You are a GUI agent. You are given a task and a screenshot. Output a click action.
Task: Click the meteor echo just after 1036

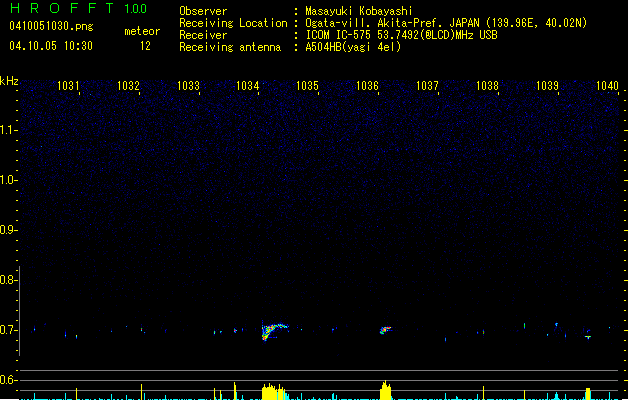tap(385, 330)
